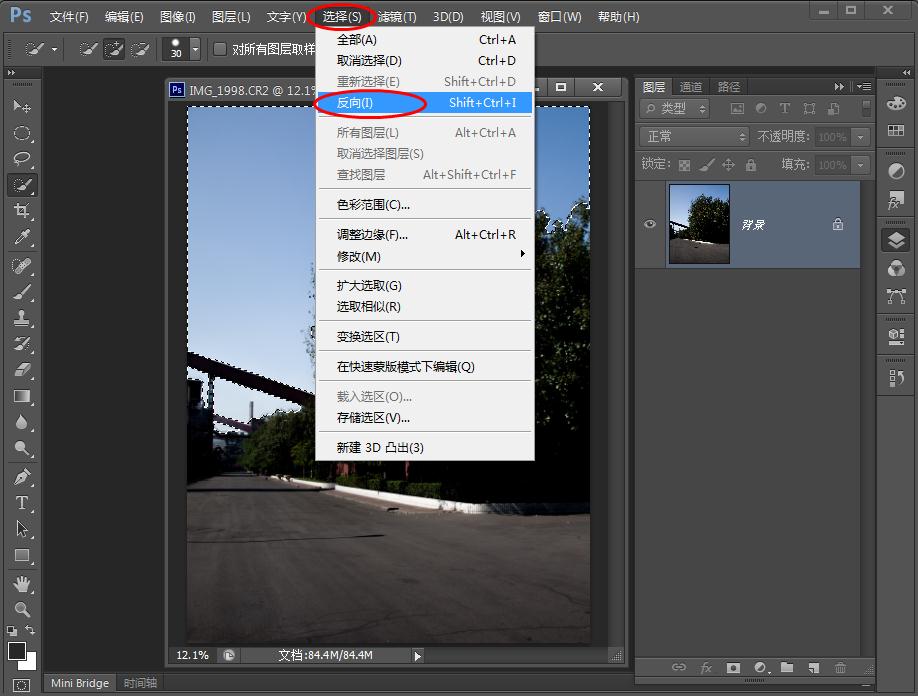Image resolution: width=918 pixels, height=696 pixels.
Task: Click the foreground color swatch
Action: point(17,651)
